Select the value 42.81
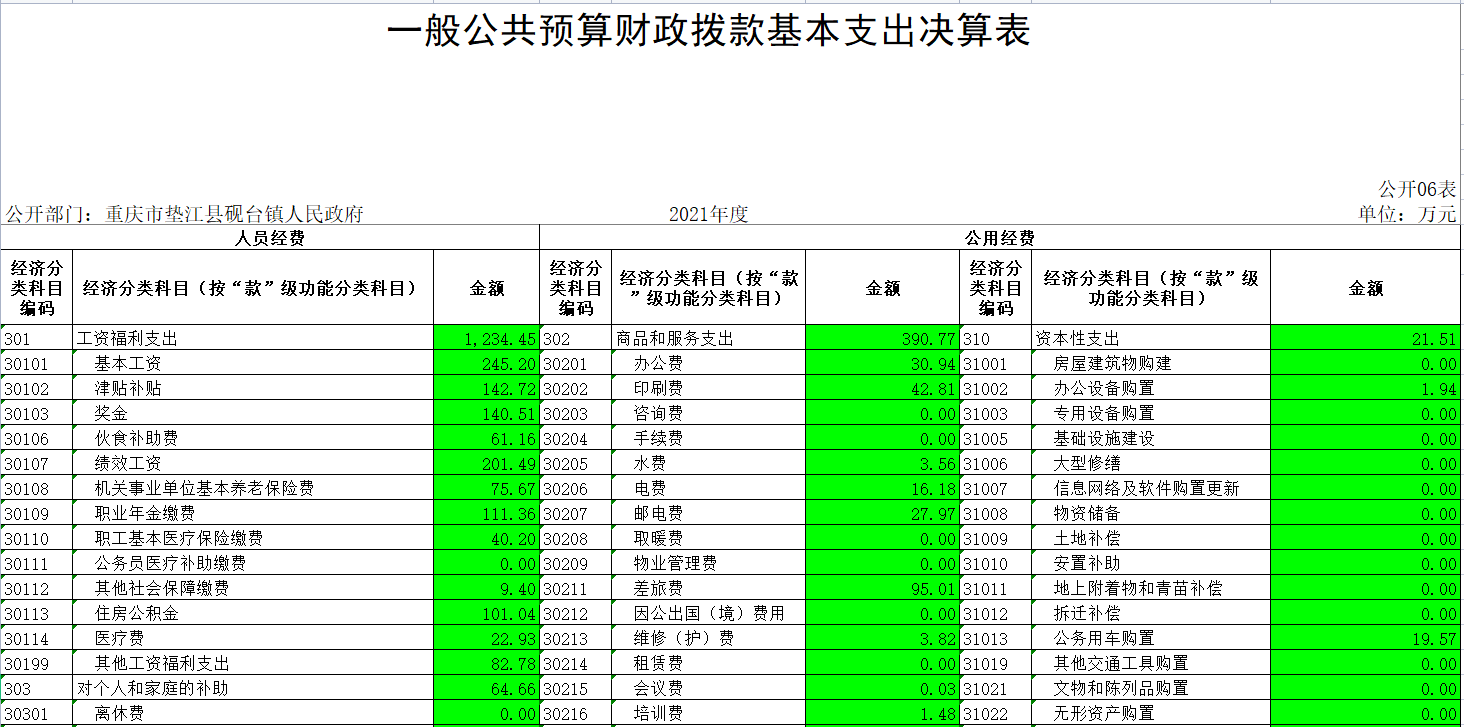This screenshot has width=1464, height=727. (883, 388)
